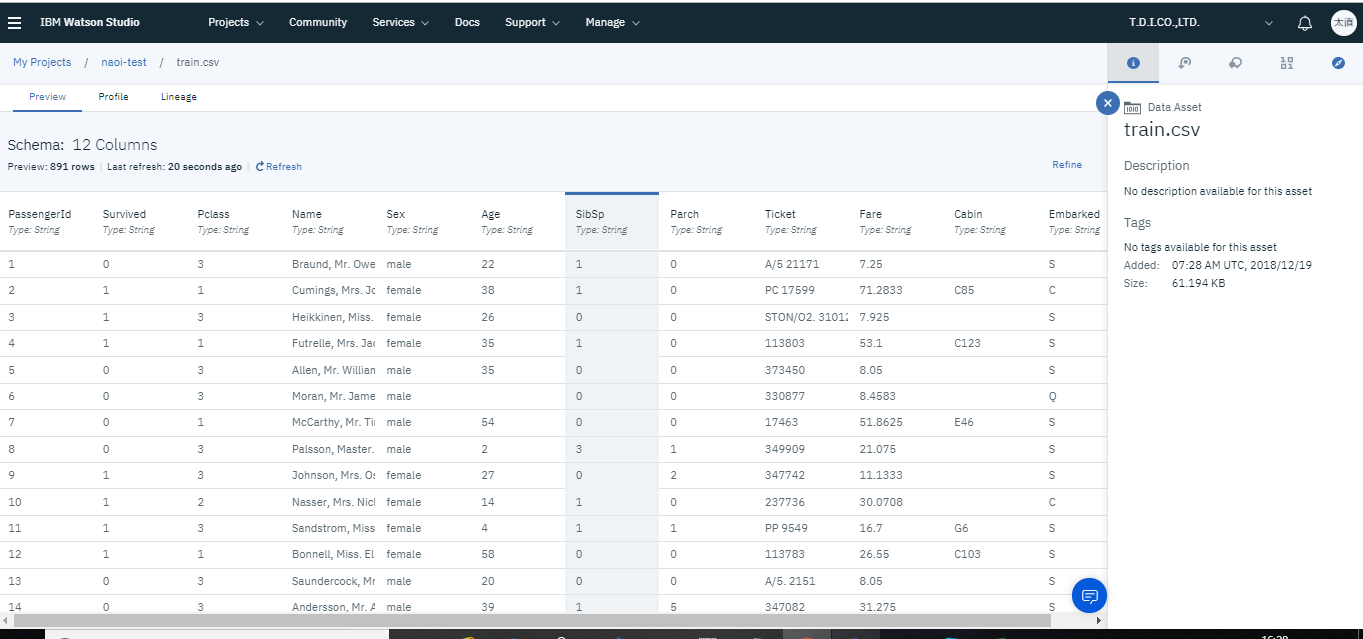Click the Refresh link
The image size is (1363, 639).
(279, 167)
